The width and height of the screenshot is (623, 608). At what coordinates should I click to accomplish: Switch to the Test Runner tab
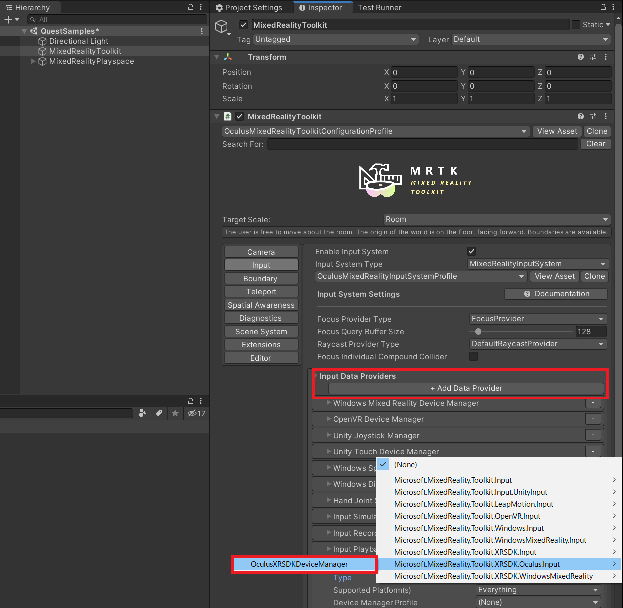pos(379,8)
